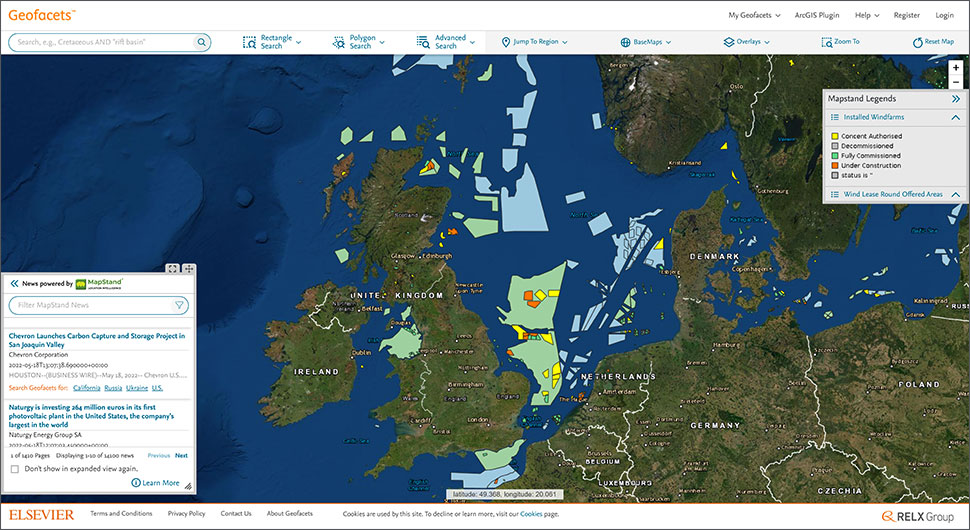
Task: Click the Jump To Region pin icon
Action: (505, 42)
